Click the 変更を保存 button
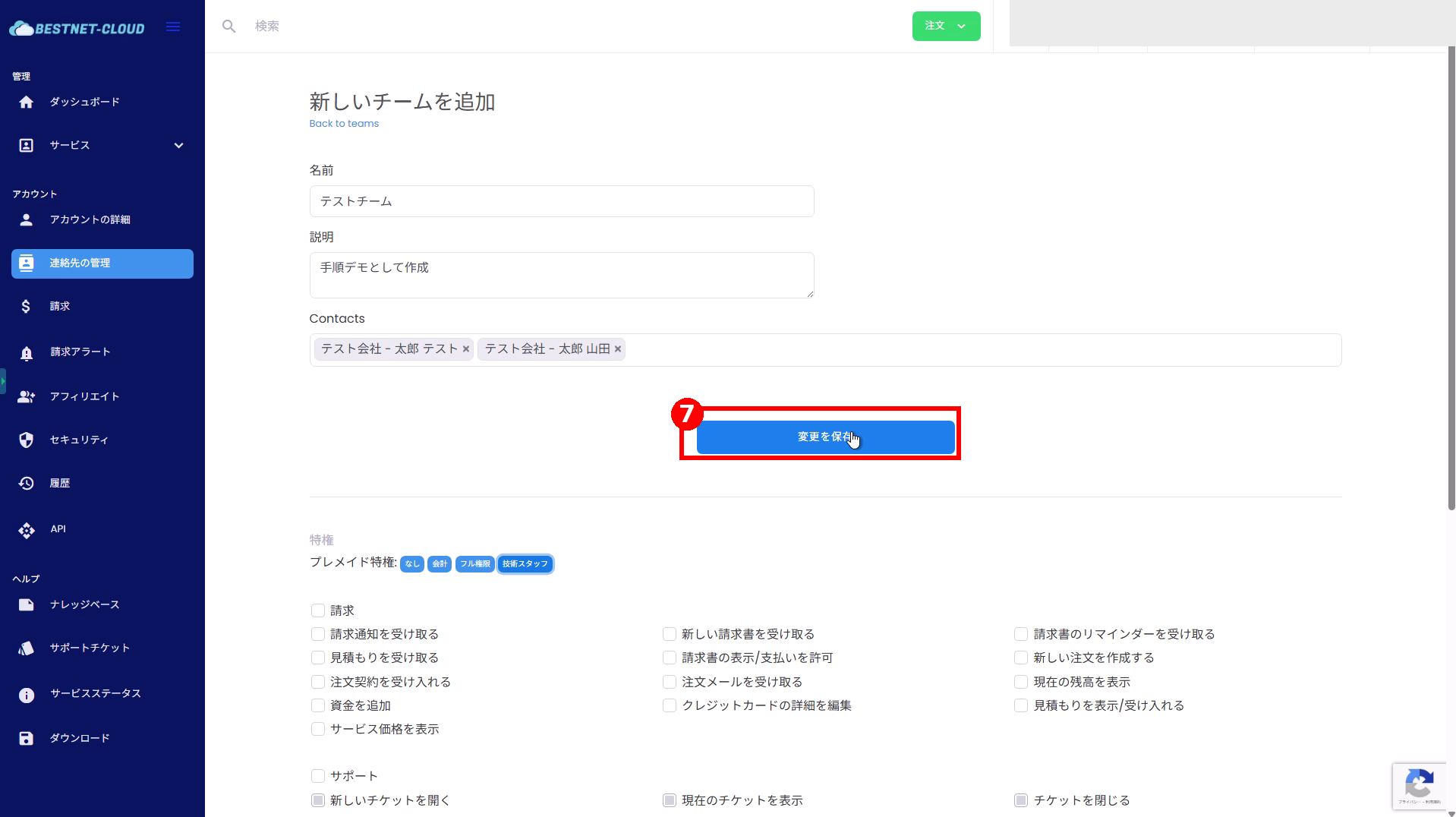The image size is (1456, 817). (825, 437)
